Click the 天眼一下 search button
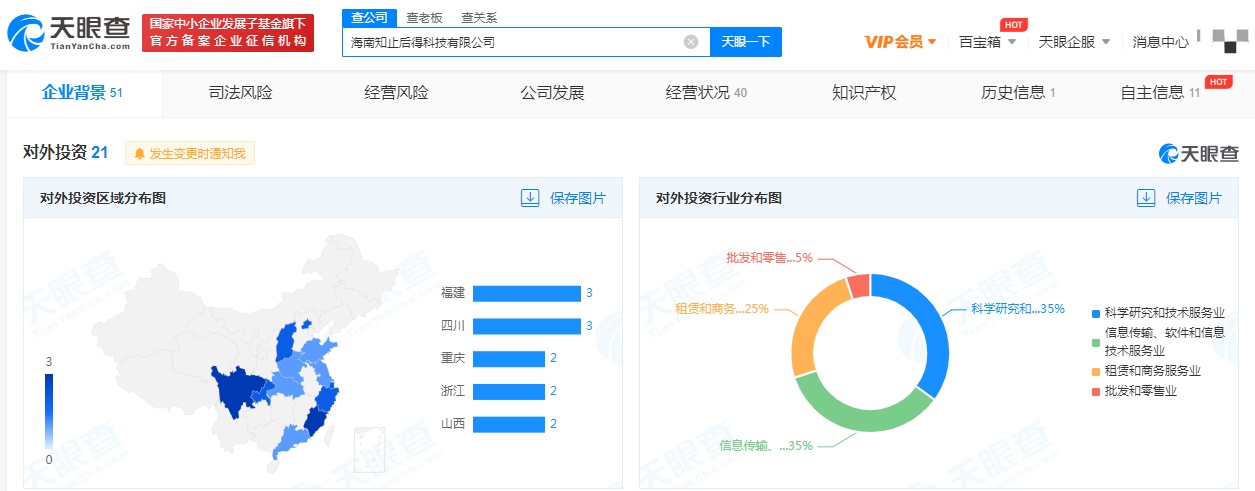 coord(746,42)
